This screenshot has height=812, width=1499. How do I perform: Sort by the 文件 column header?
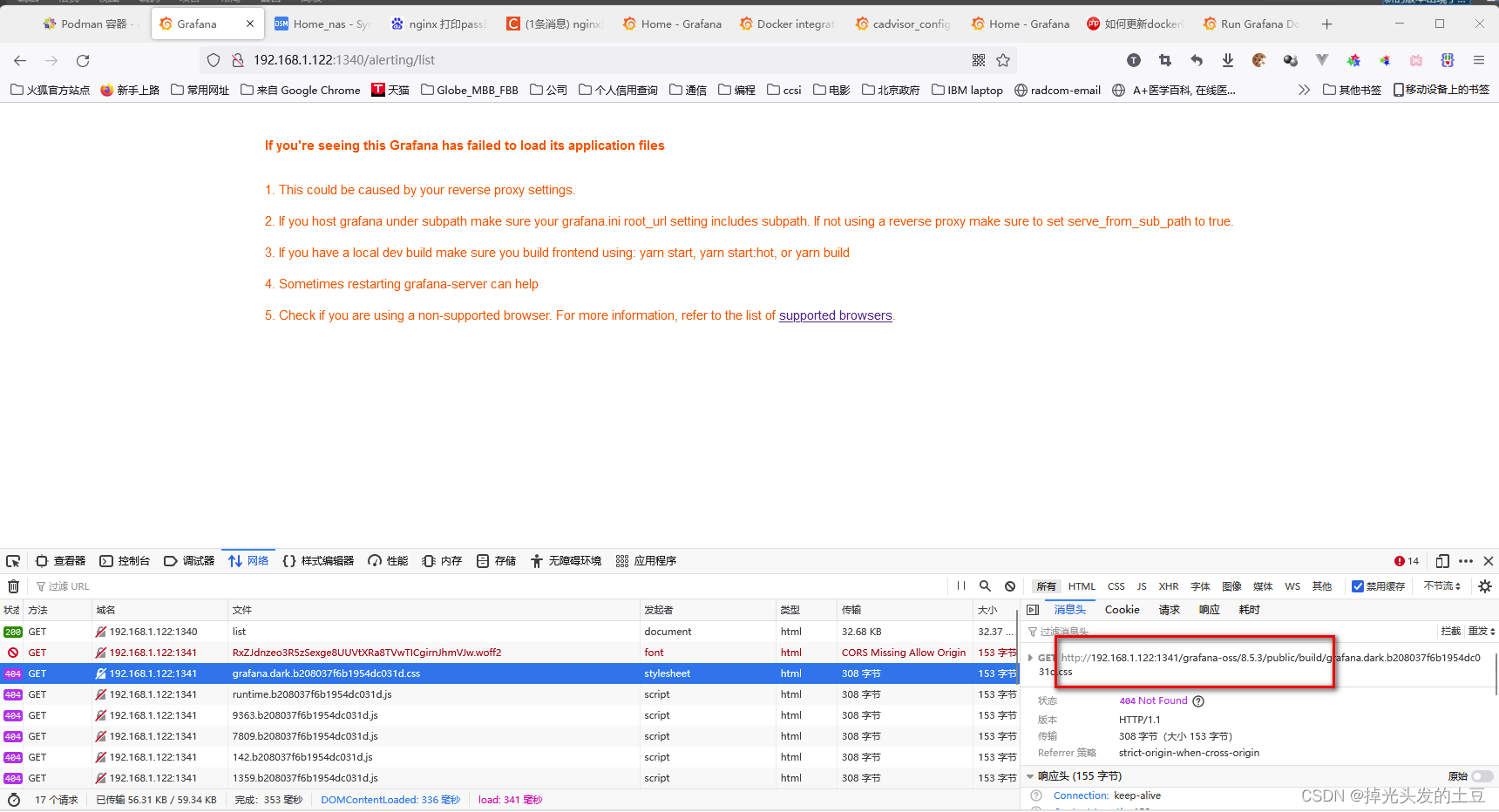click(x=434, y=610)
